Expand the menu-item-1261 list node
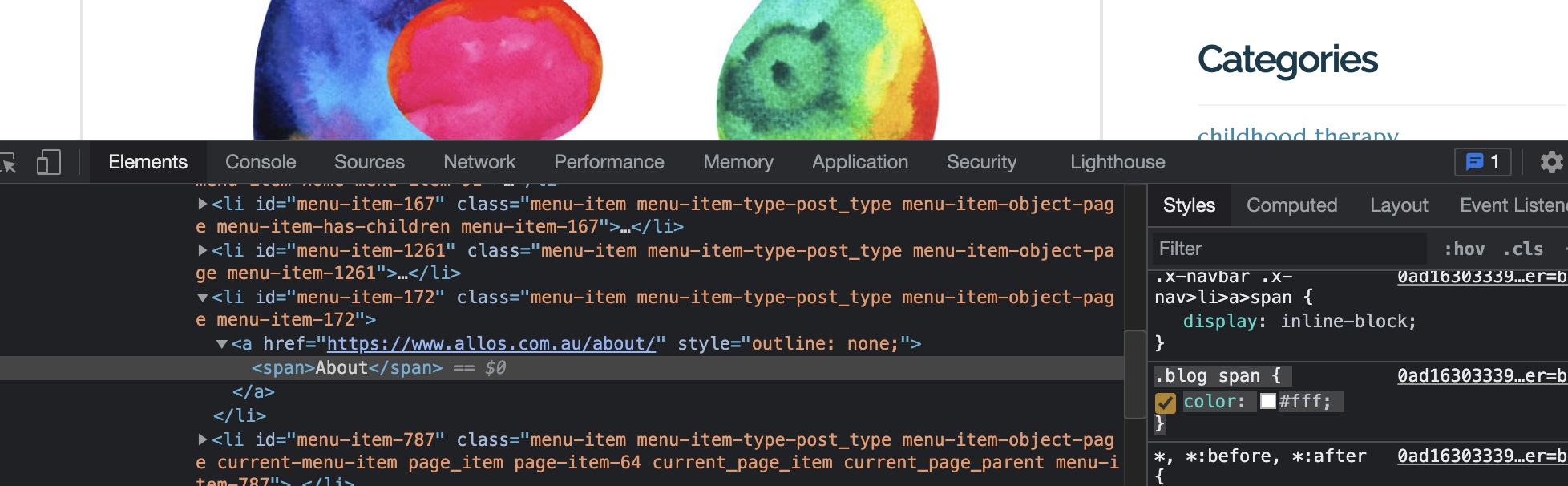The image size is (1568, 486). tap(203, 251)
